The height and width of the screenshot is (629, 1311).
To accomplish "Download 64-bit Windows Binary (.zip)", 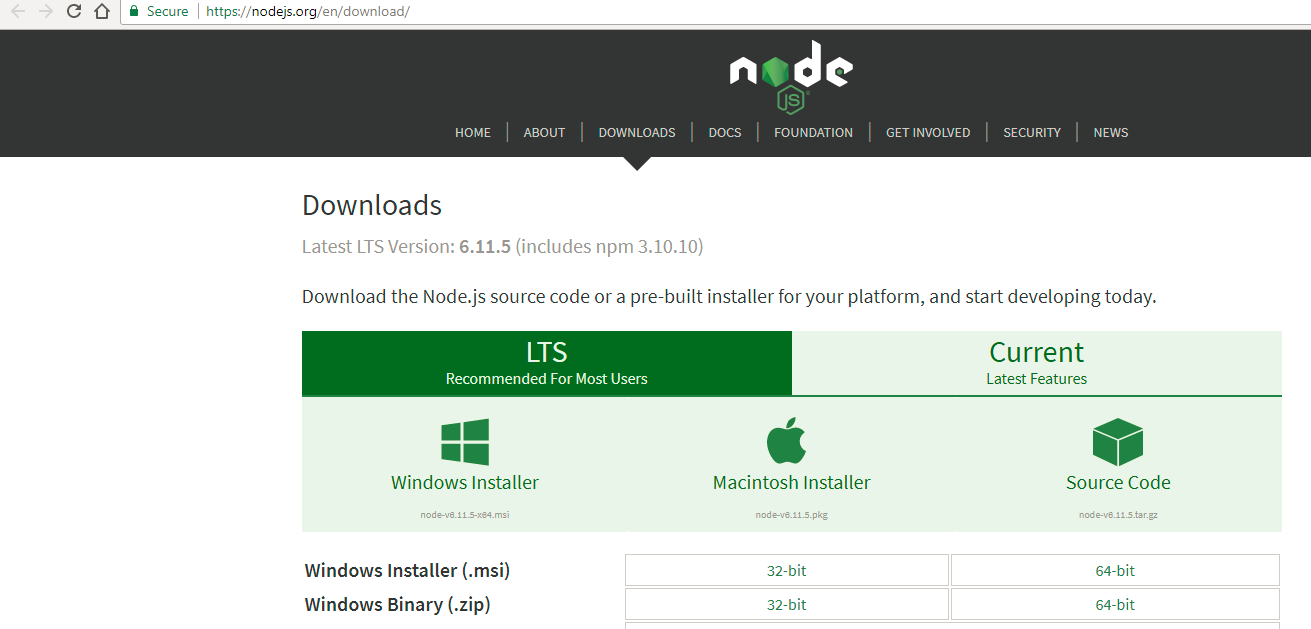I will pos(1115,605).
